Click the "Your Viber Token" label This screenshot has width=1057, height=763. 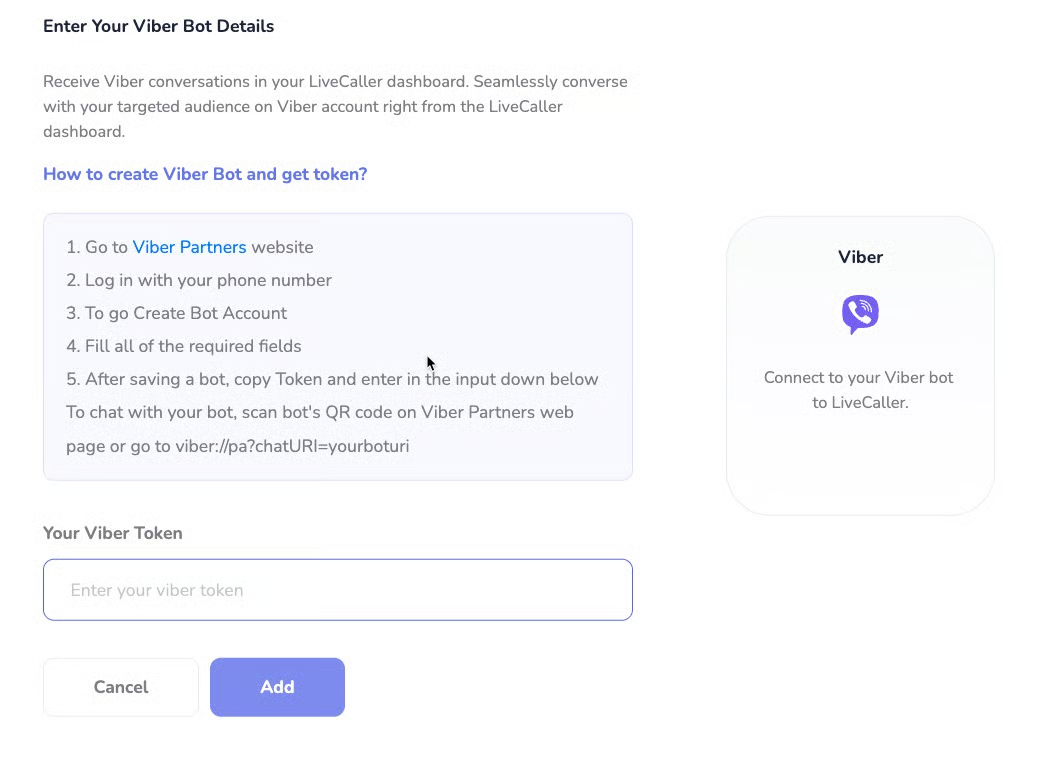pyautogui.click(x=113, y=533)
